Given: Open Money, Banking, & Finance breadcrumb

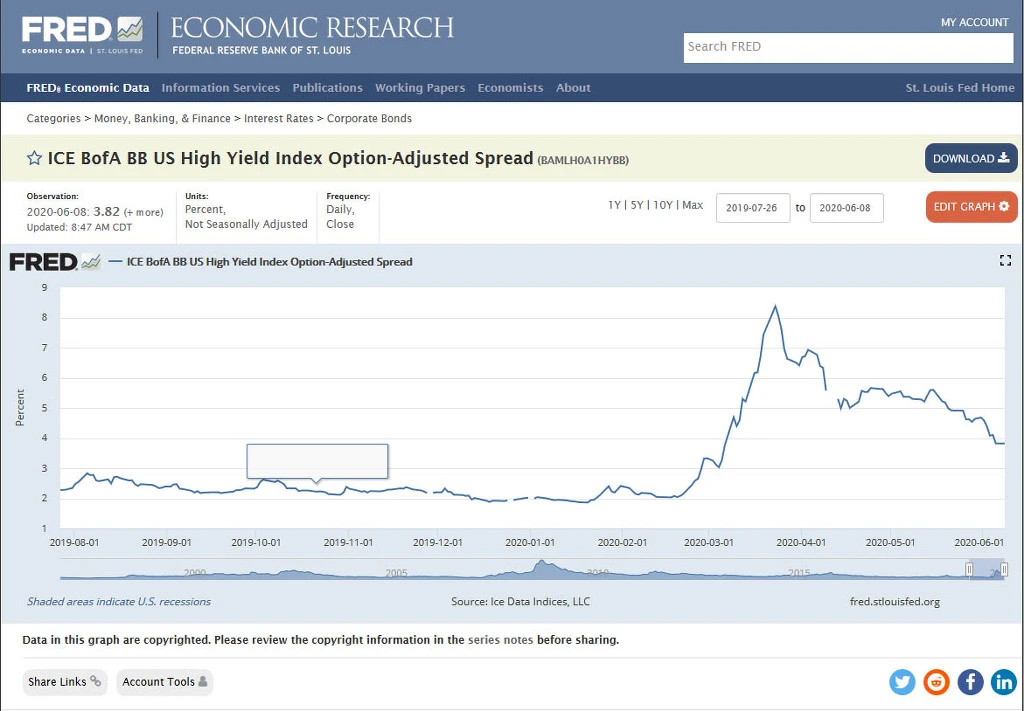Looking at the screenshot, I should pos(162,118).
